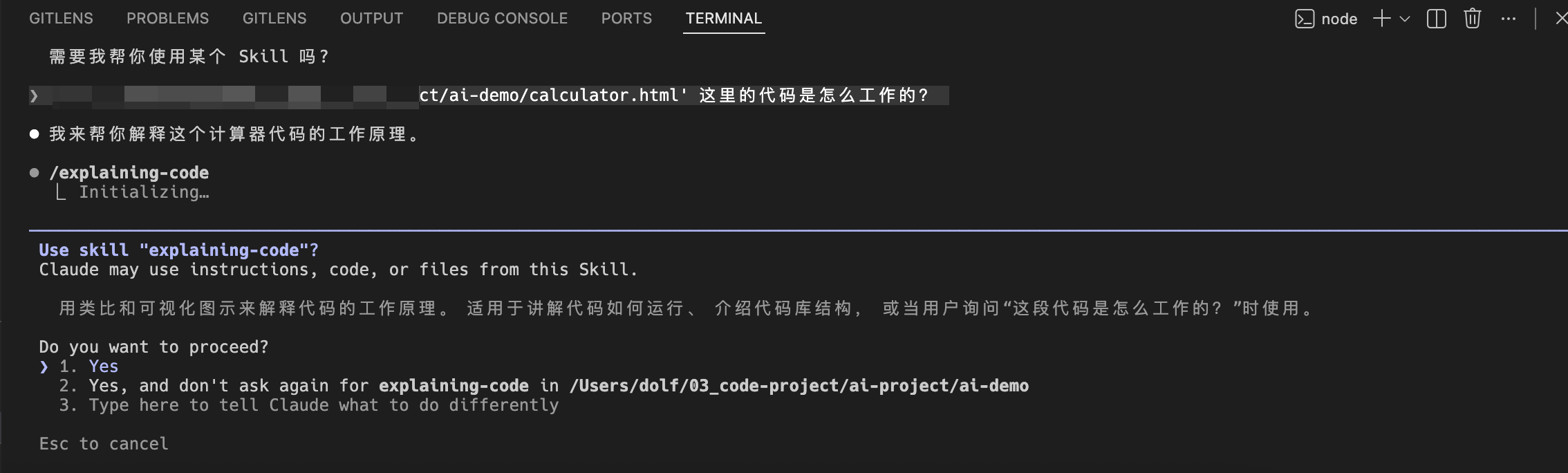This screenshot has width=1568, height=473.
Task: Split the terminal using the split pane icon
Action: 1436,19
